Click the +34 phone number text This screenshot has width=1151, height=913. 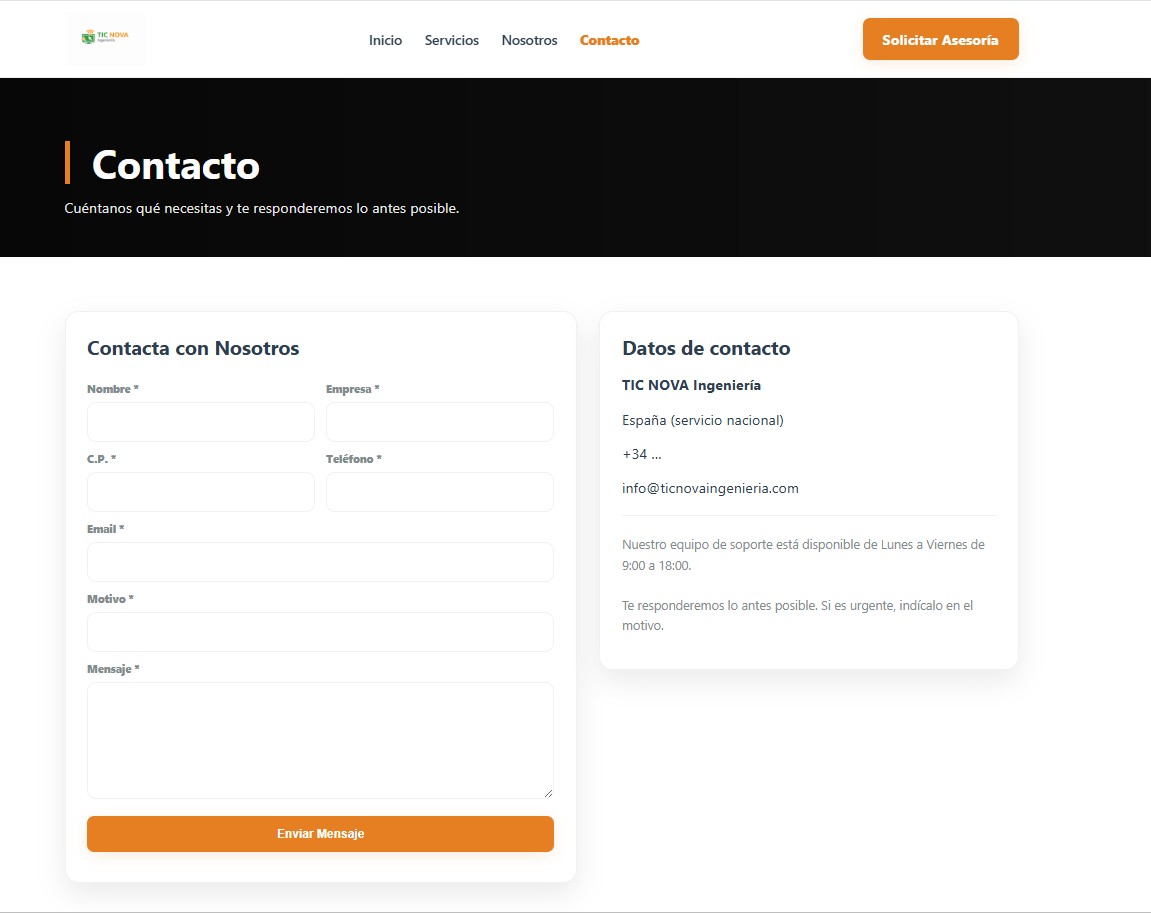642,454
